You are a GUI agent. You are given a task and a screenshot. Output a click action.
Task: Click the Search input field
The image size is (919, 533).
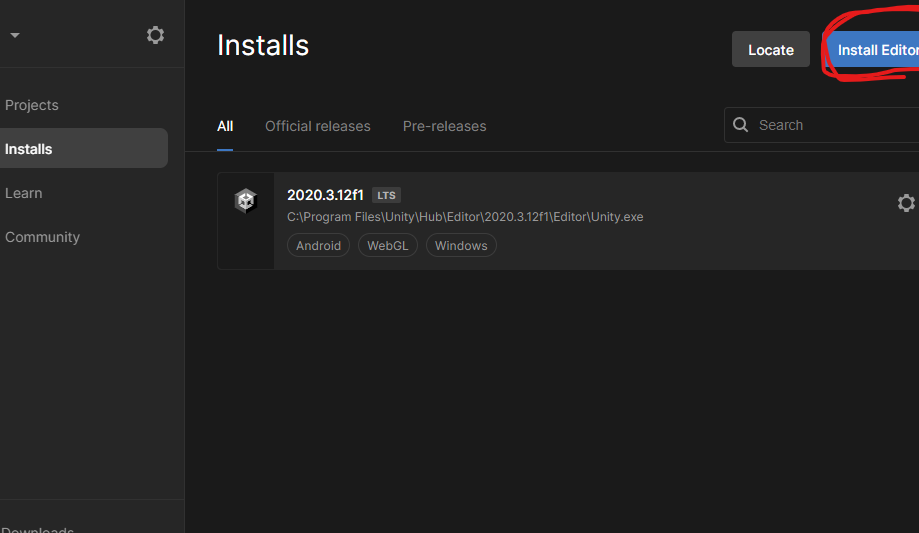822,125
